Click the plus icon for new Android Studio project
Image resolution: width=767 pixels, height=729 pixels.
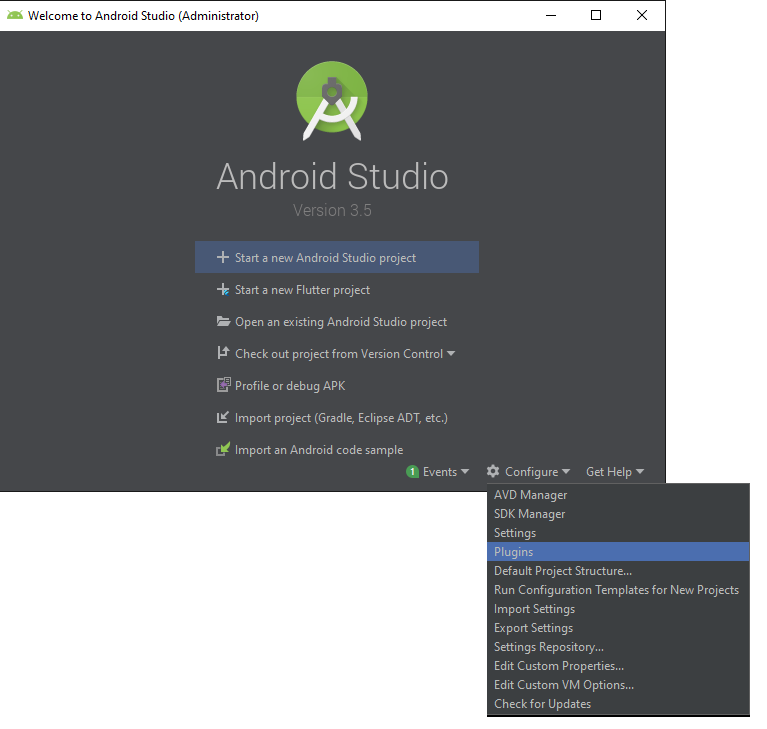click(223, 258)
